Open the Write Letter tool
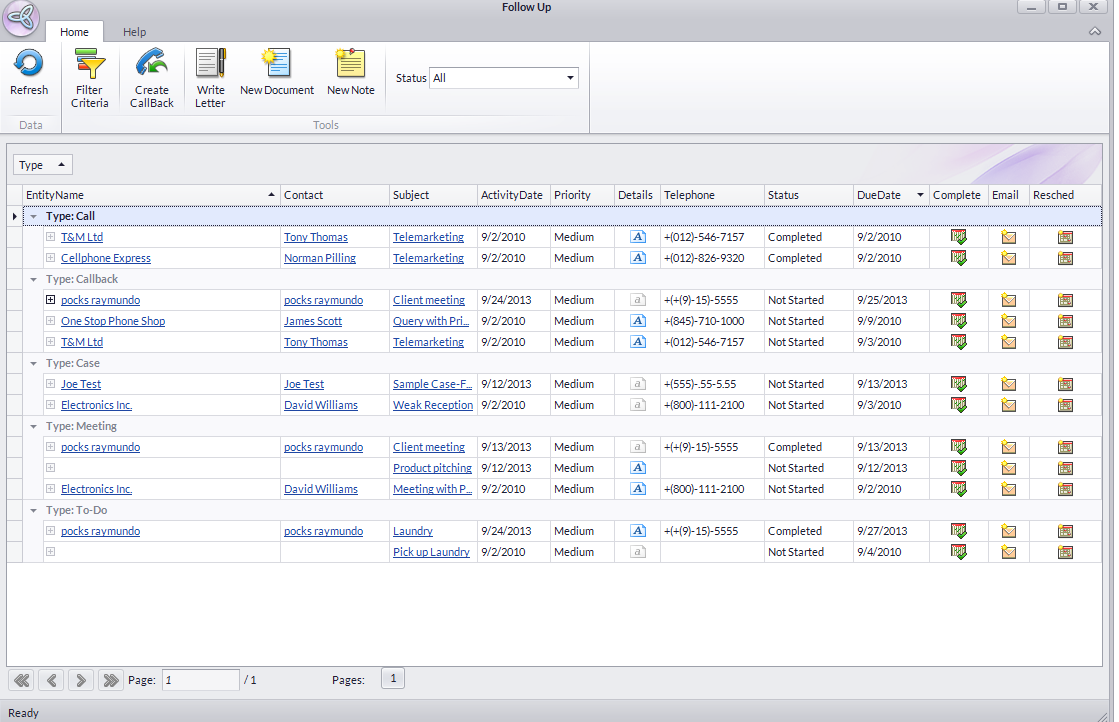 click(210, 65)
